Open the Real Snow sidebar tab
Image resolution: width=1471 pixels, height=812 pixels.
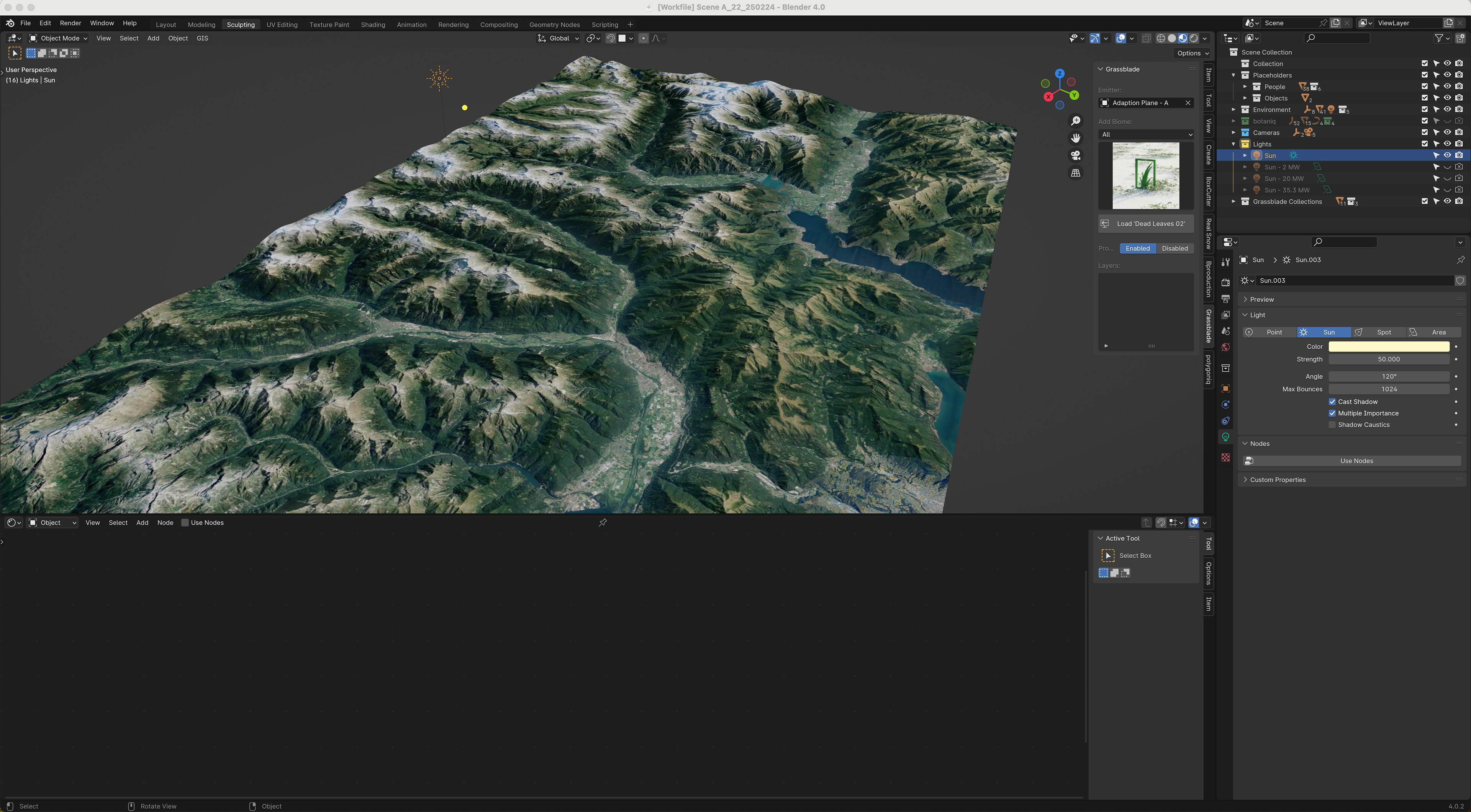(x=1208, y=233)
